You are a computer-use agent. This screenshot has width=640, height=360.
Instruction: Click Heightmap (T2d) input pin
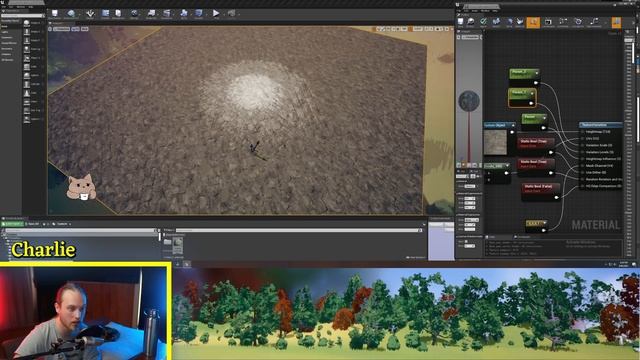[x=582, y=131]
